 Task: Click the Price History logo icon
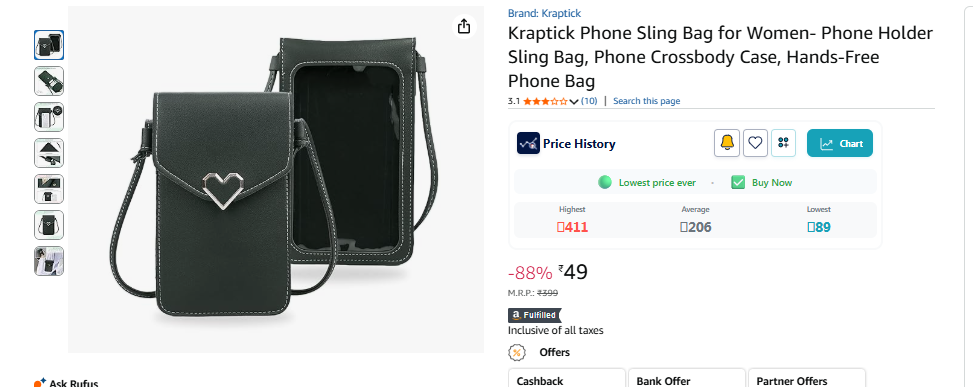tap(528, 143)
